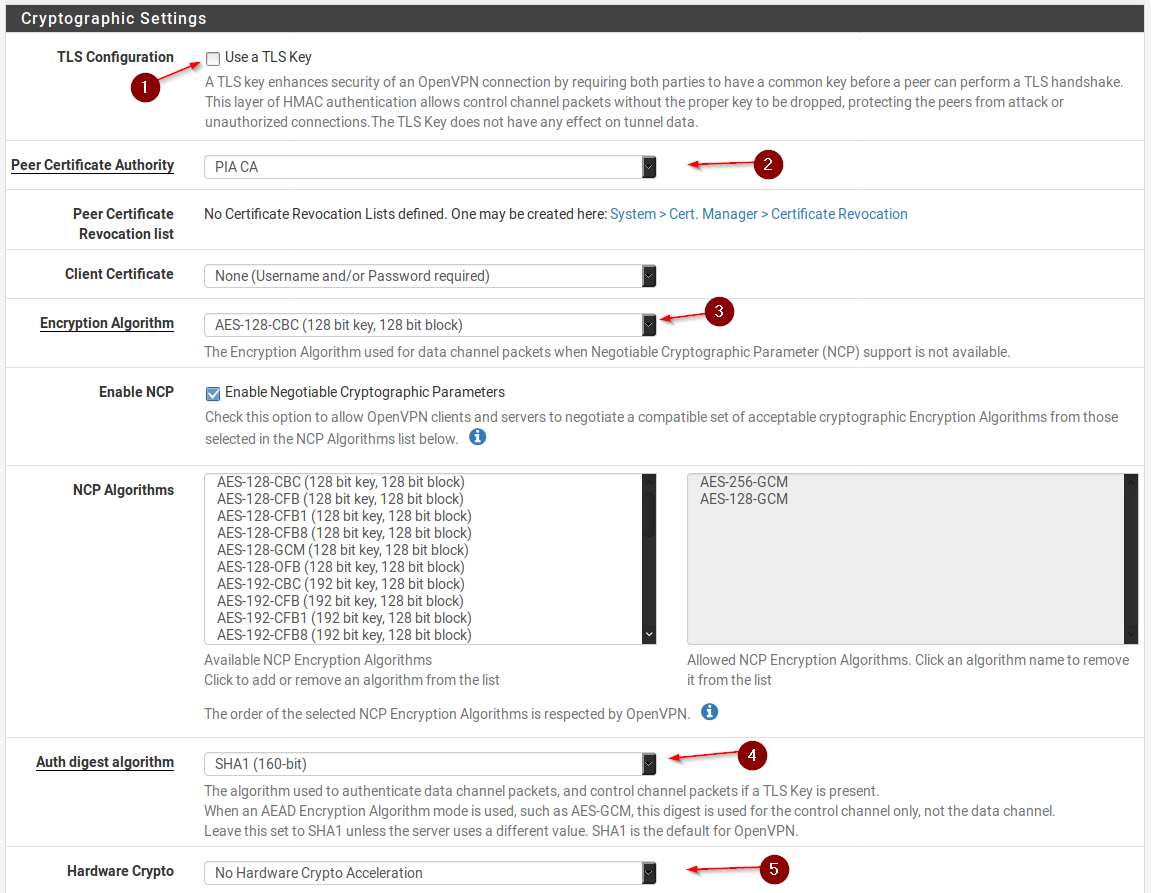Open the Auth digest algorithm dropdown

coord(430,764)
